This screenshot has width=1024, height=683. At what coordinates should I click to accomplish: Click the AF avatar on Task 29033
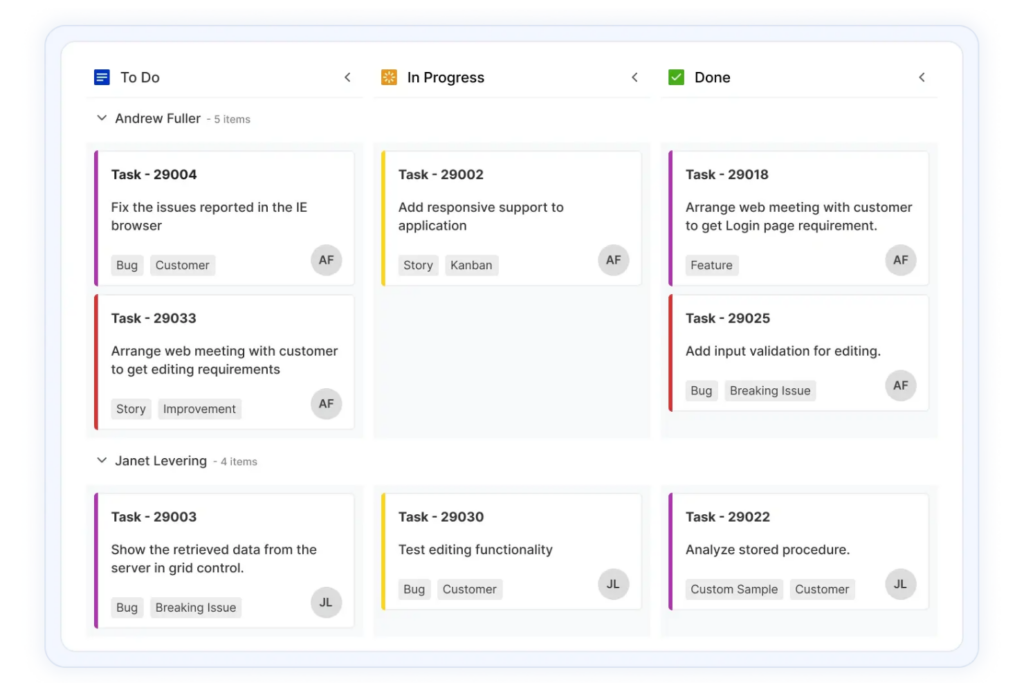click(326, 404)
